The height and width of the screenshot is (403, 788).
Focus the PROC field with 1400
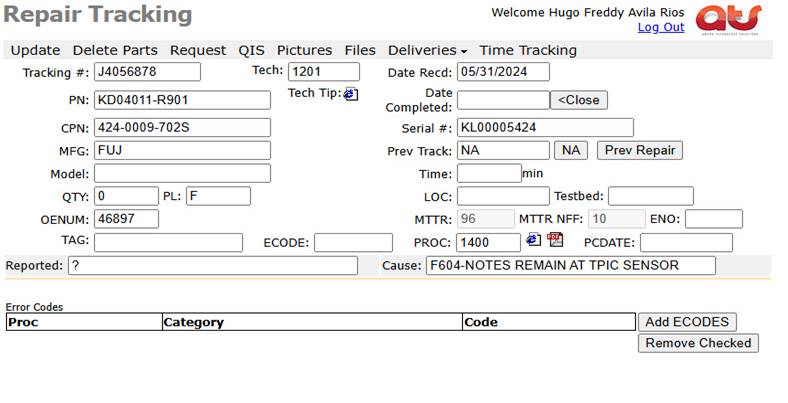tap(488, 243)
